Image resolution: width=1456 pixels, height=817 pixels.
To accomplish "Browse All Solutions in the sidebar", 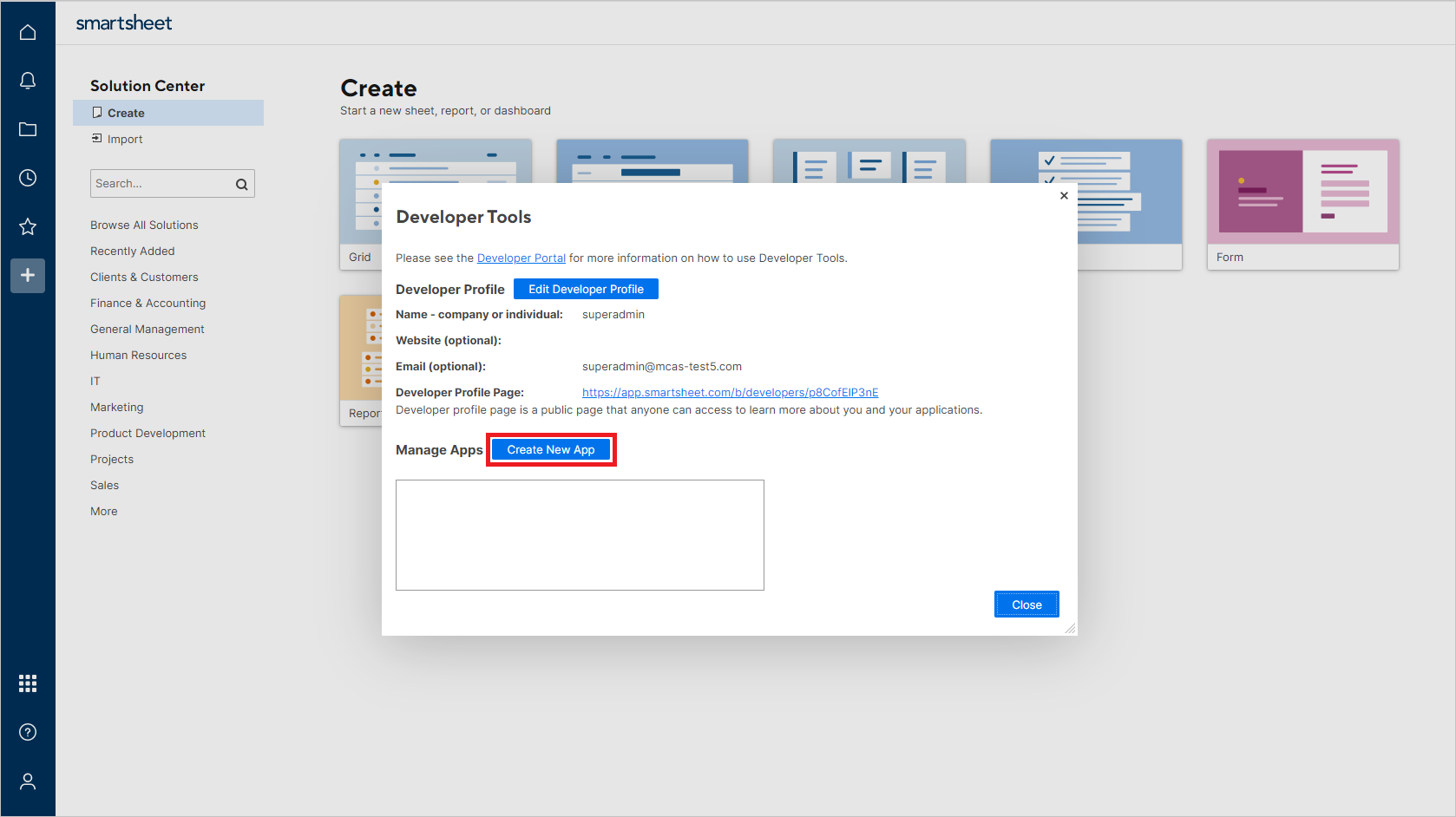I will (x=144, y=225).
